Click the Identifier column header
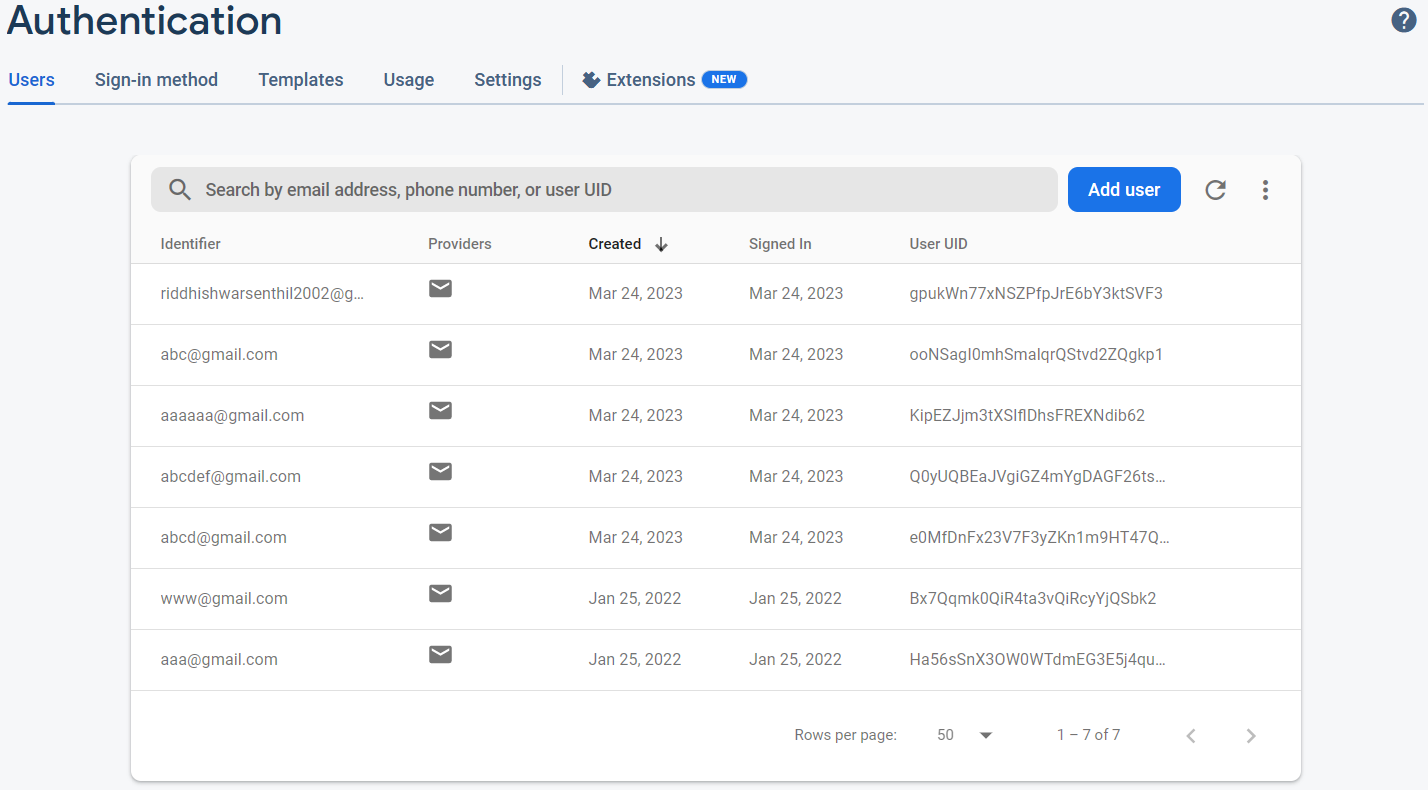 191,244
